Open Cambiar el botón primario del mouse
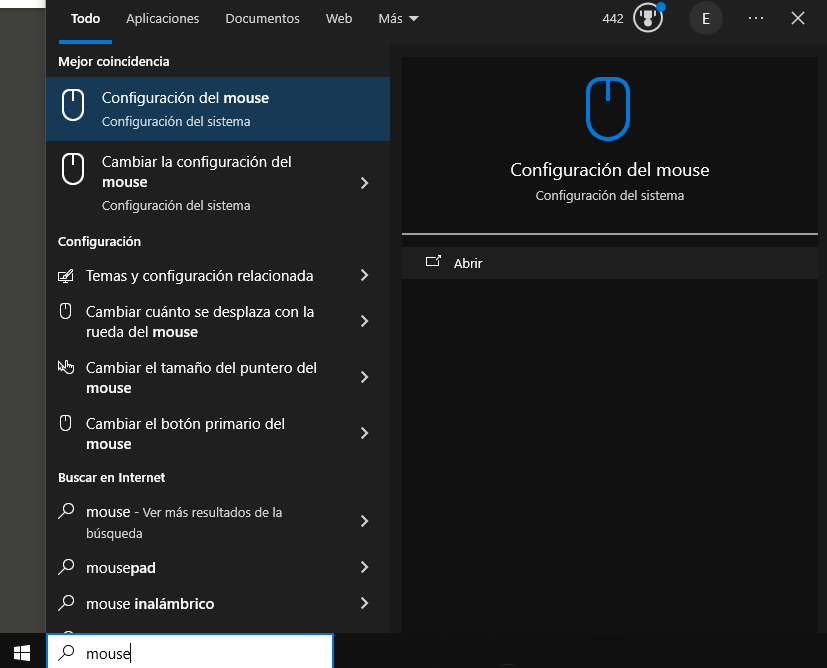 click(x=185, y=434)
